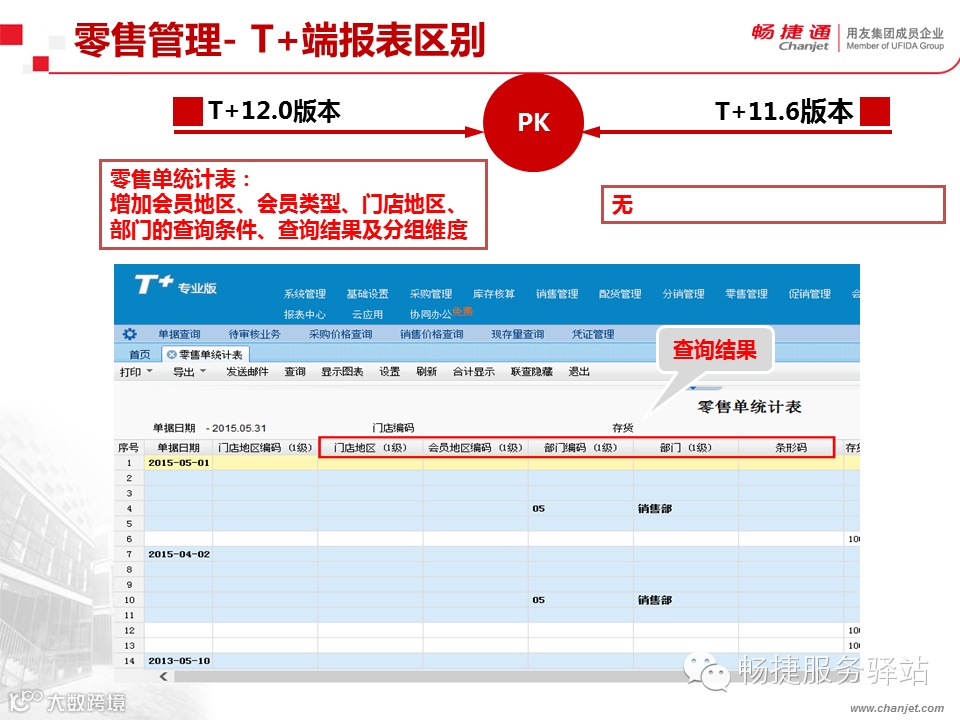Open the 报表中心 menu

click(304, 314)
